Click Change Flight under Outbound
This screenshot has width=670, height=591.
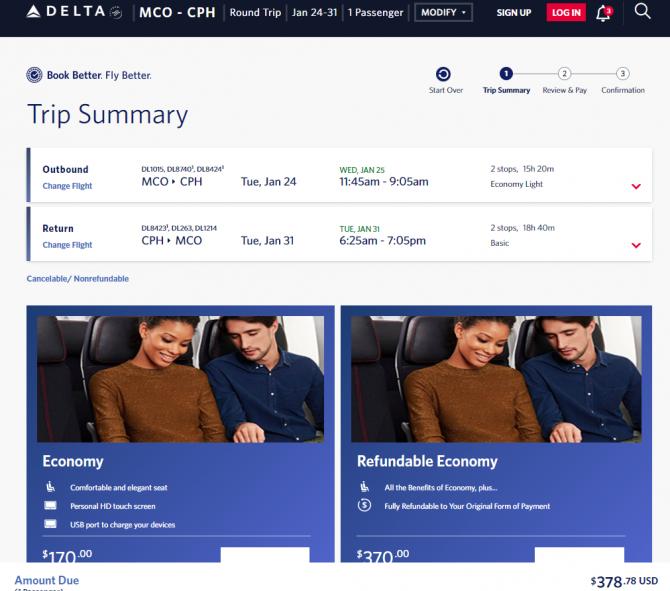point(67,186)
